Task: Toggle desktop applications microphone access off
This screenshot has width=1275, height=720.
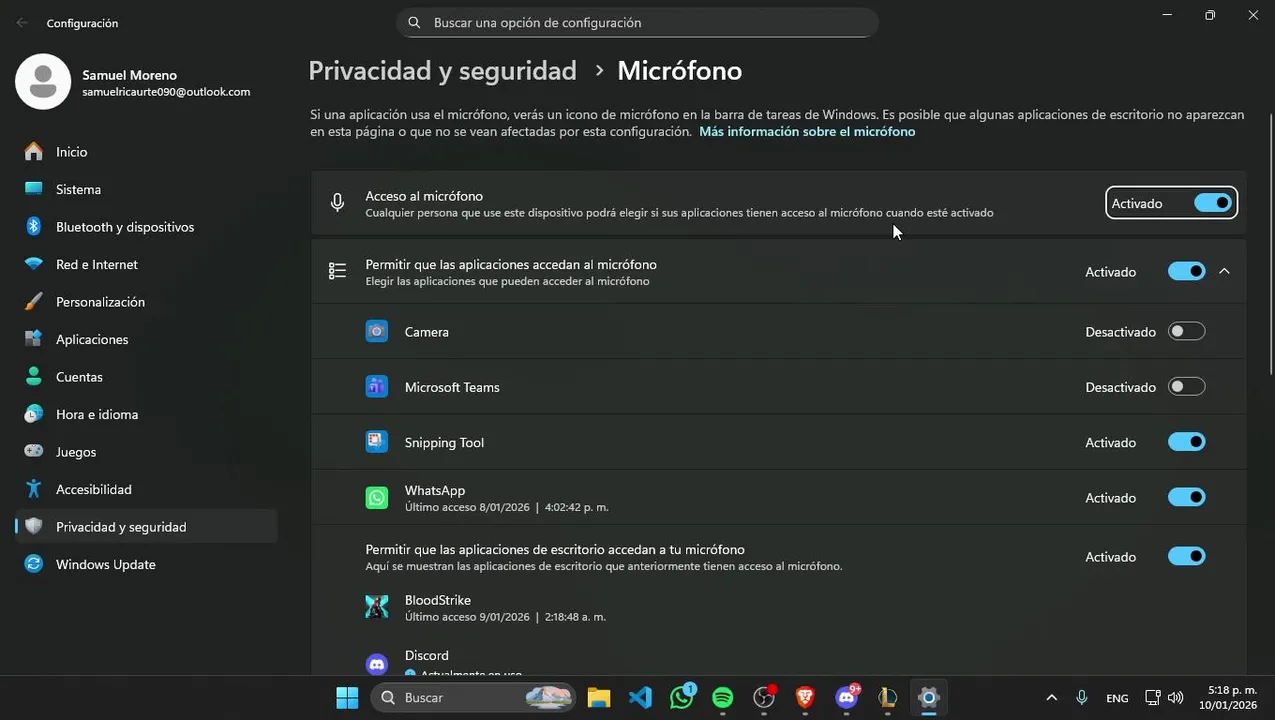Action: [1186, 556]
